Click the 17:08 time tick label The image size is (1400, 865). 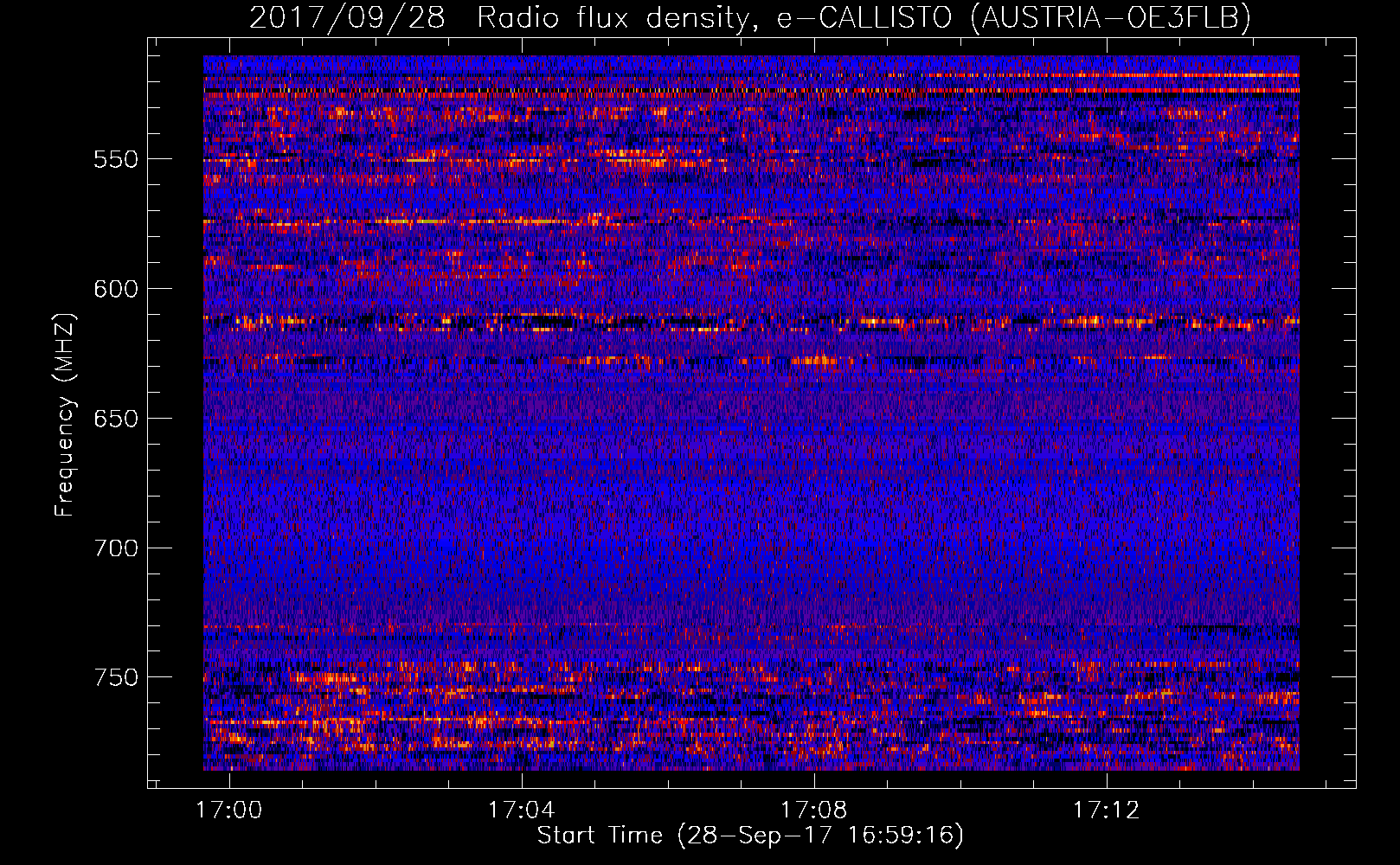point(814,811)
